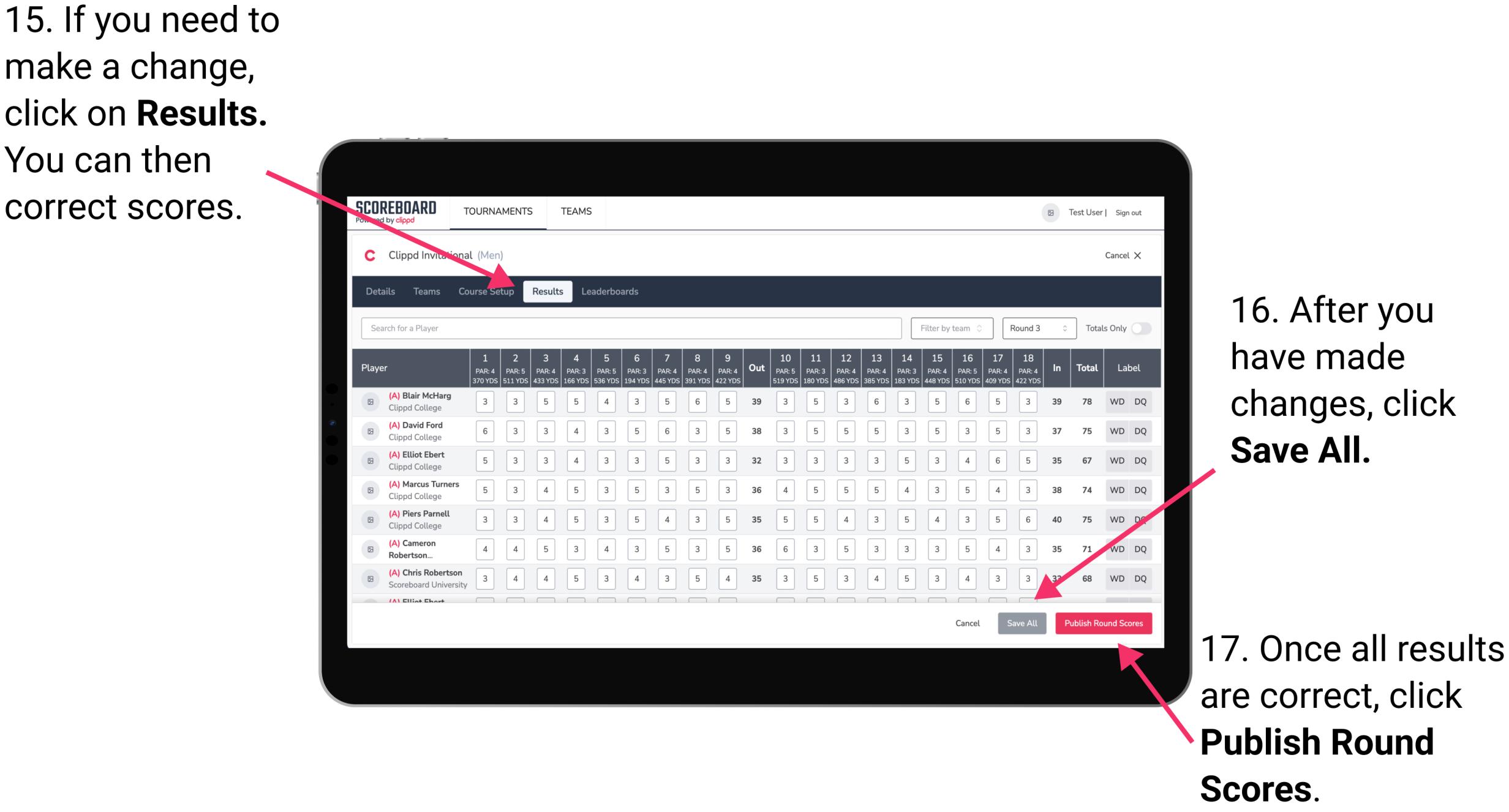
Task: Click Cancel link to discard changes
Action: [x=965, y=622]
